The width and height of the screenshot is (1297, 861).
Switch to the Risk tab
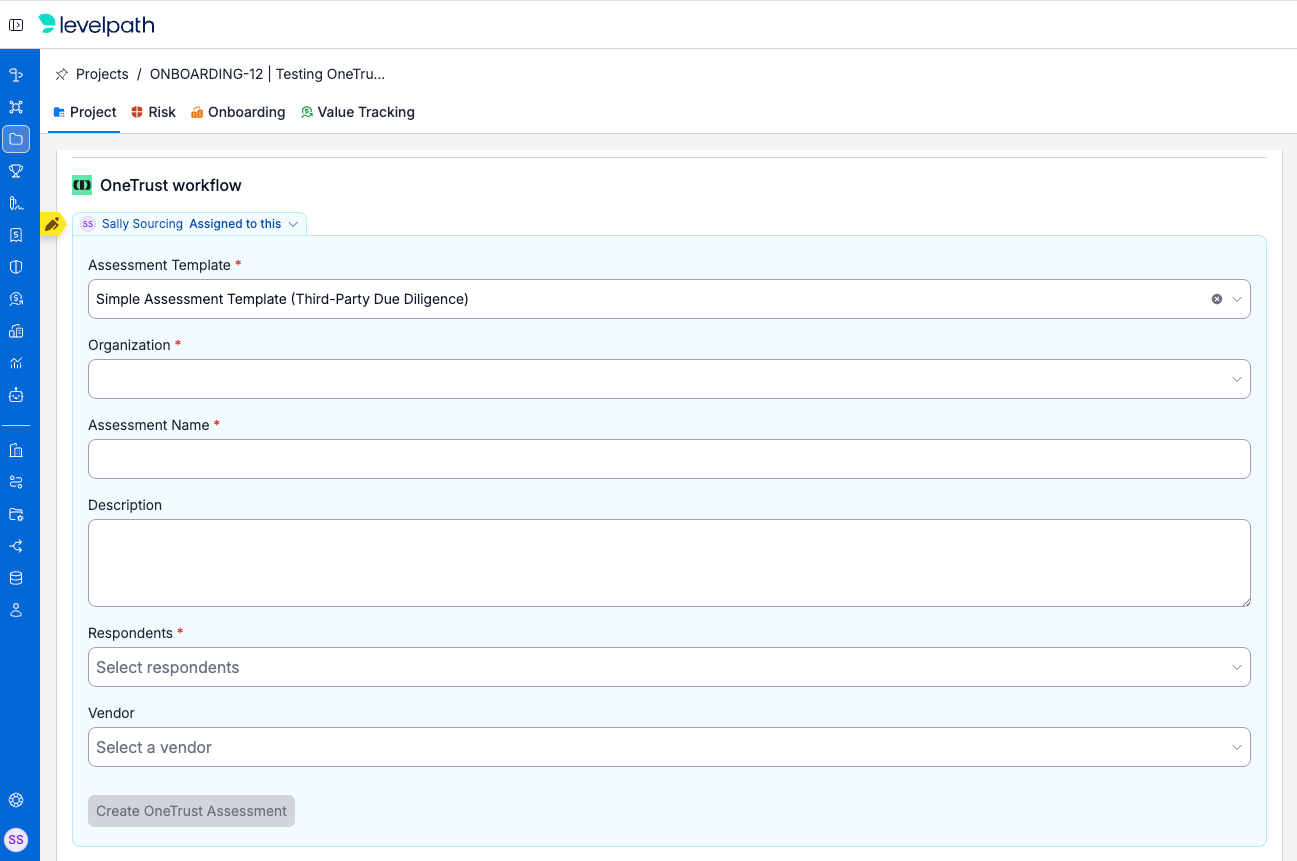(153, 112)
